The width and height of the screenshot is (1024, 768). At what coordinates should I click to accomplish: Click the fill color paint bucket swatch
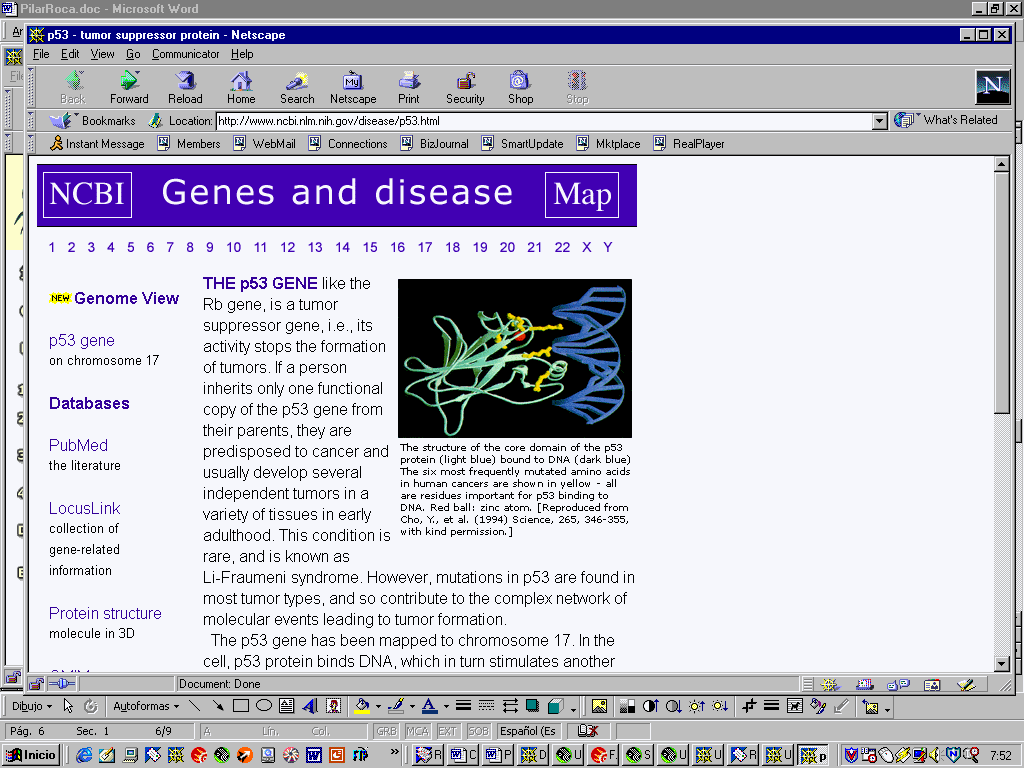(362, 706)
